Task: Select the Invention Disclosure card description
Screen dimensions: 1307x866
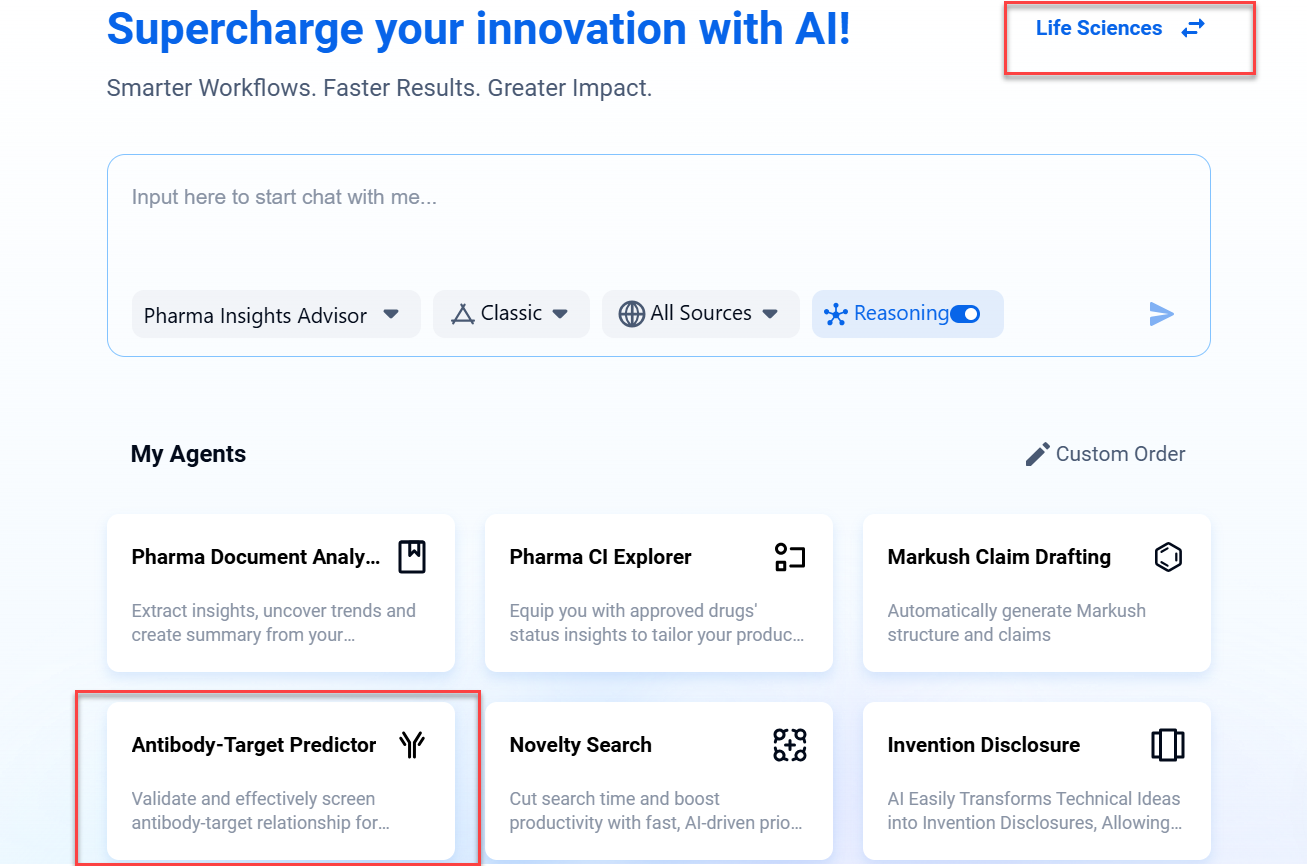Action: click(1033, 811)
